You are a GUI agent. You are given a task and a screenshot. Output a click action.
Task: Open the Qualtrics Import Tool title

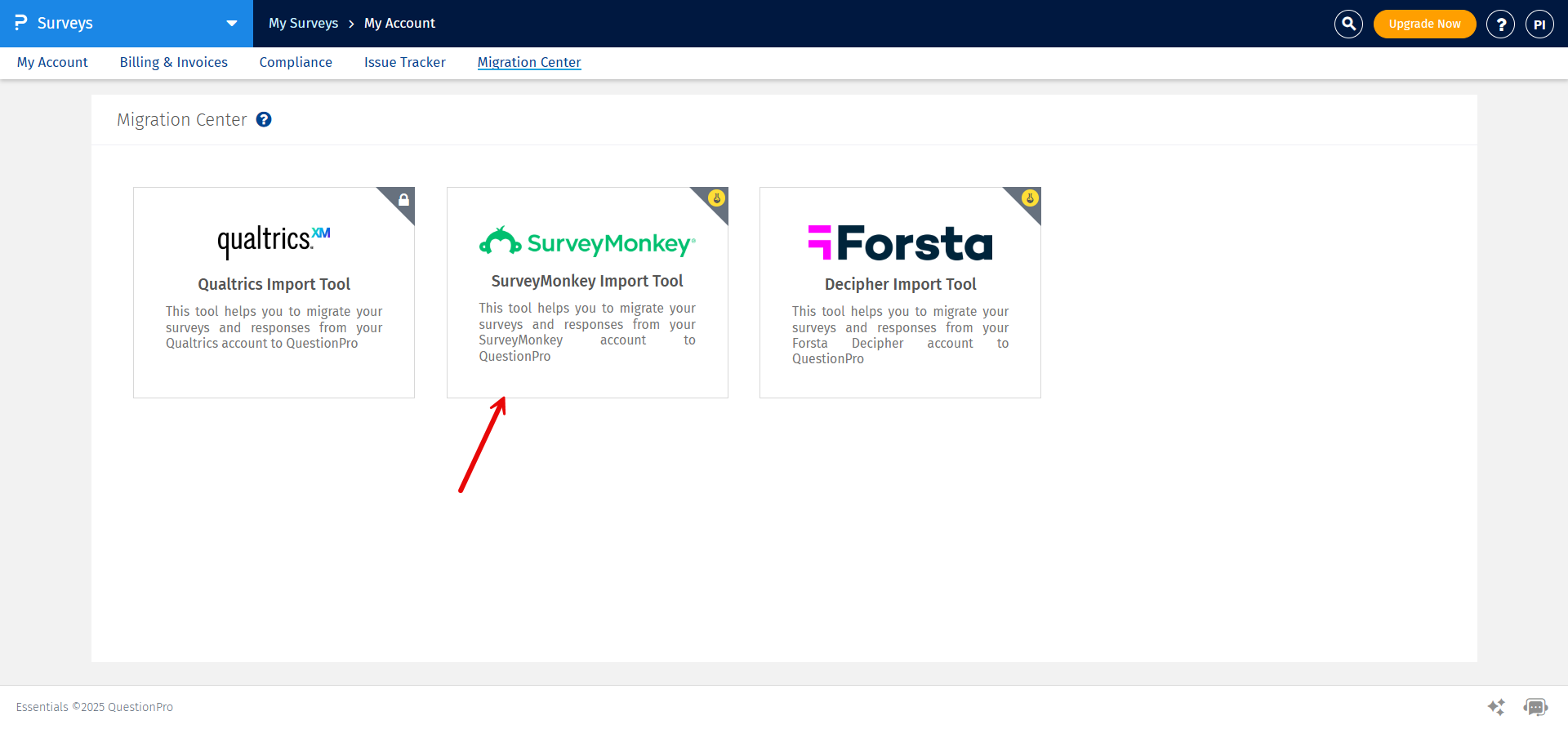[x=274, y=284]
